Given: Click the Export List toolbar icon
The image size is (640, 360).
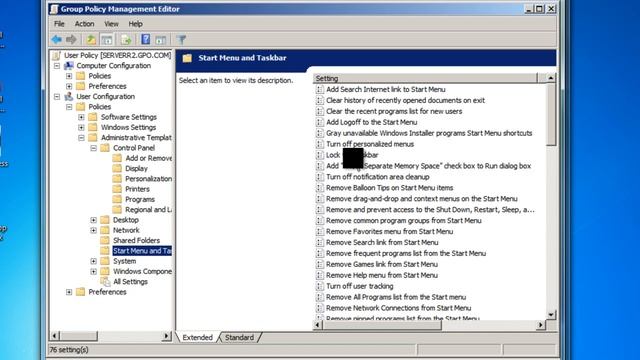Looking at the screenshot, I should (126, 40).
